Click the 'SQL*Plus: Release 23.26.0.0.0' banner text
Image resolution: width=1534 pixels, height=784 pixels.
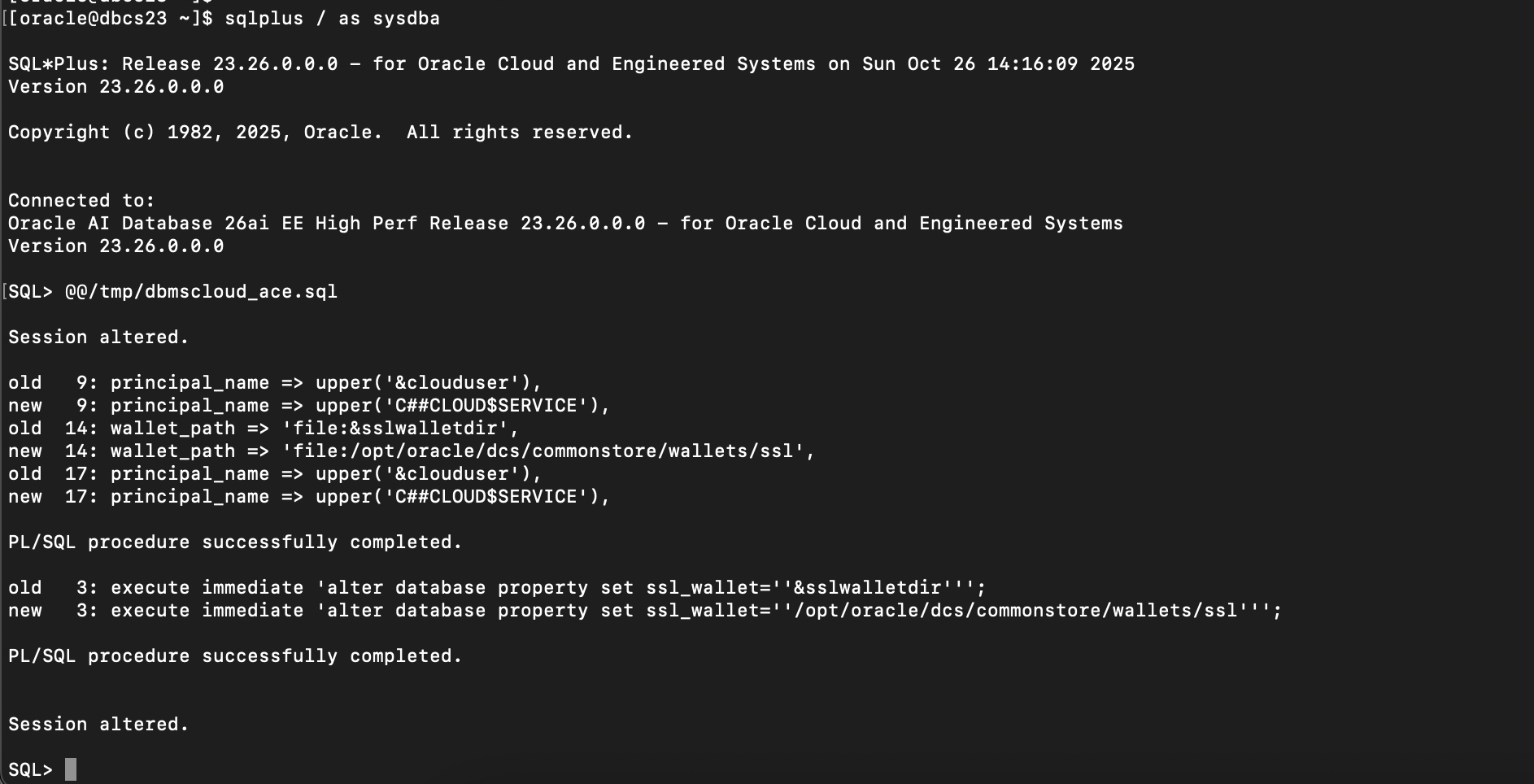click(x=172, y=64)
